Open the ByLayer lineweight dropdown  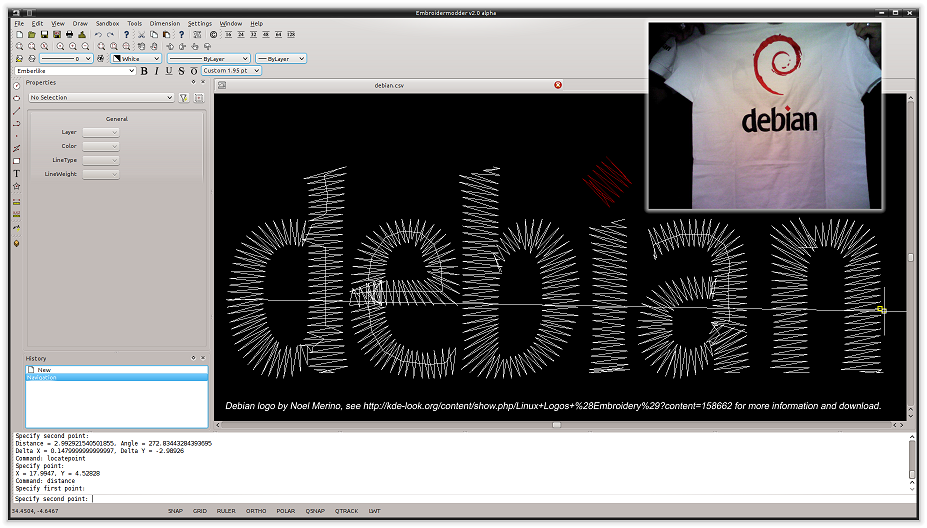tap(280, 59)
